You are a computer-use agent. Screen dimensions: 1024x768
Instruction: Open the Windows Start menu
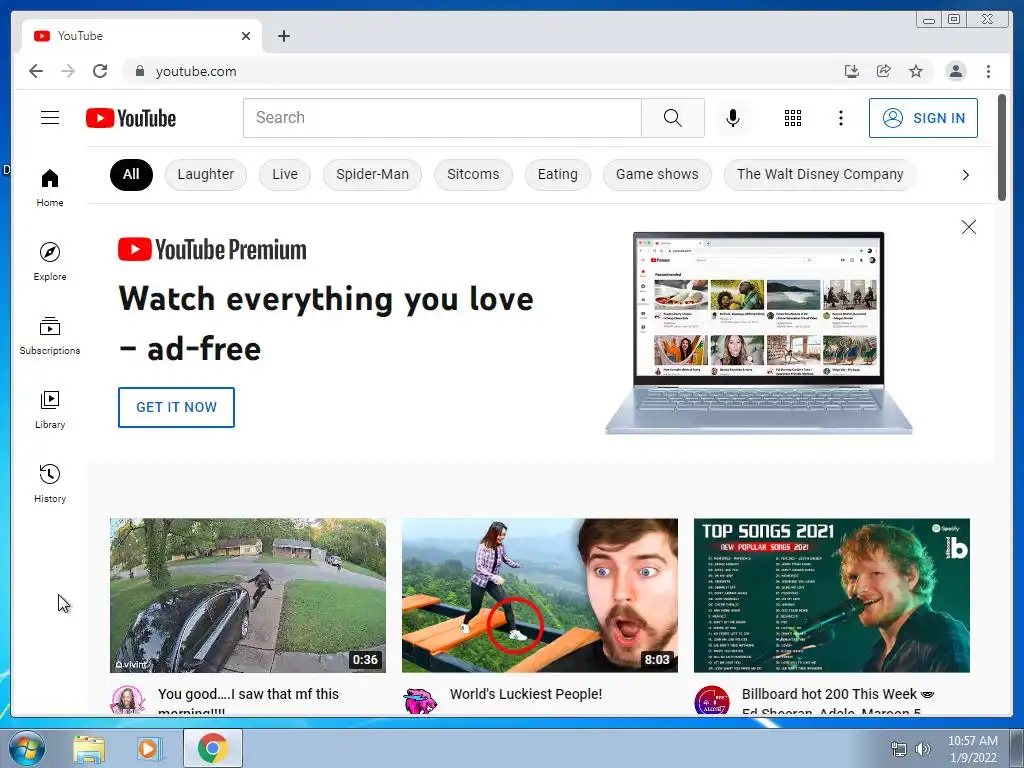(26, 748)
